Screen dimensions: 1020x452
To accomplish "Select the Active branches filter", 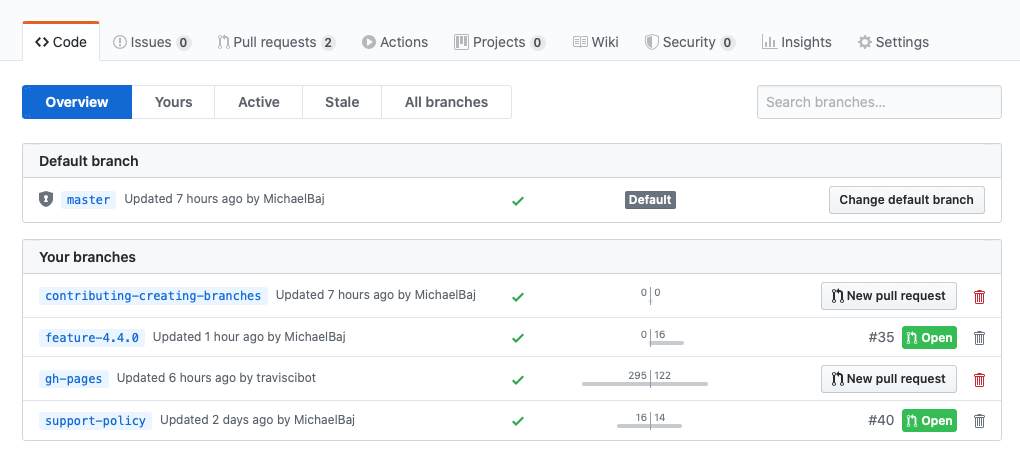I will point(258,102).
